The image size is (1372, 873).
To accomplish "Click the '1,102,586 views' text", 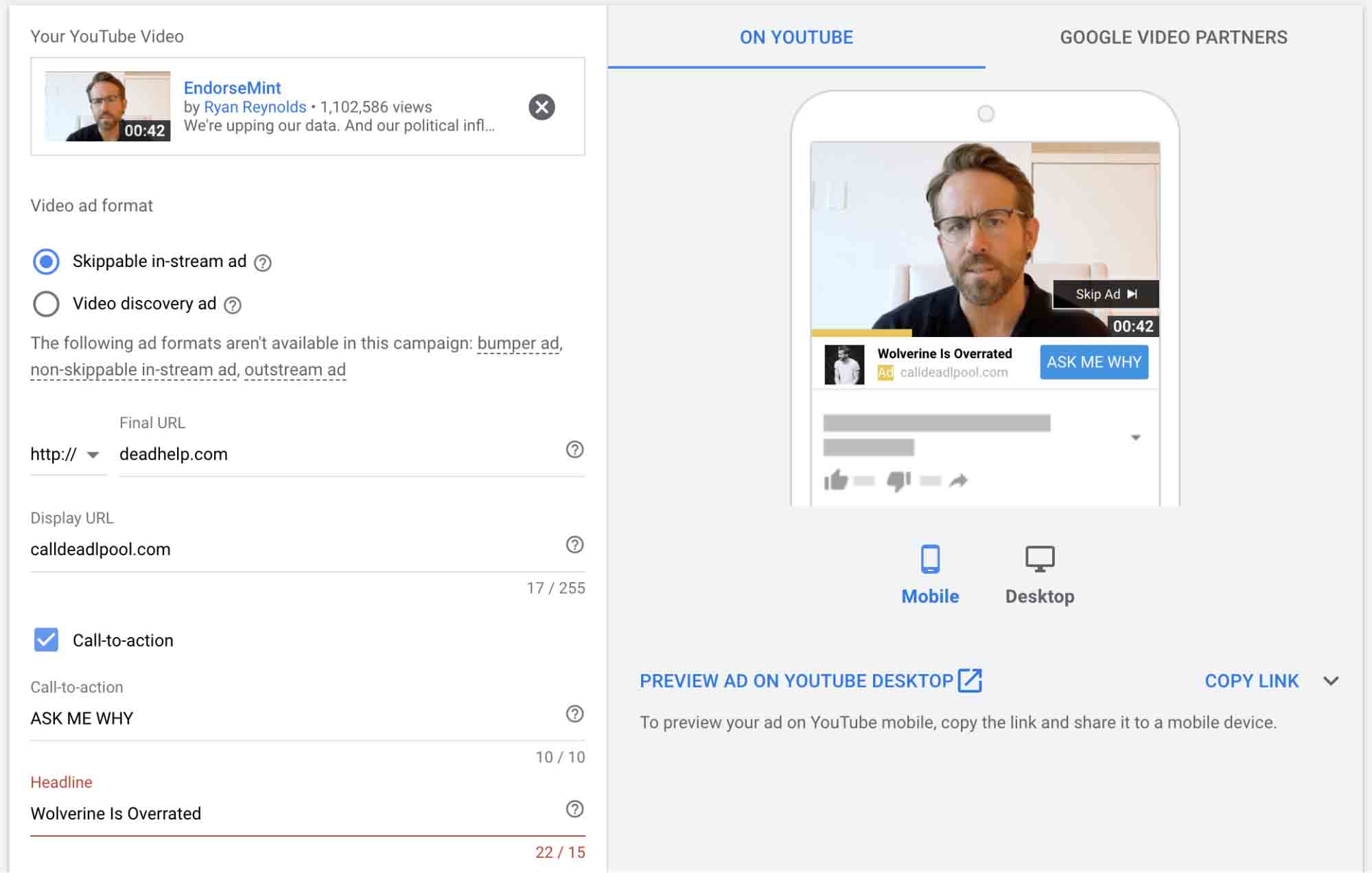I will pos(376,107).
